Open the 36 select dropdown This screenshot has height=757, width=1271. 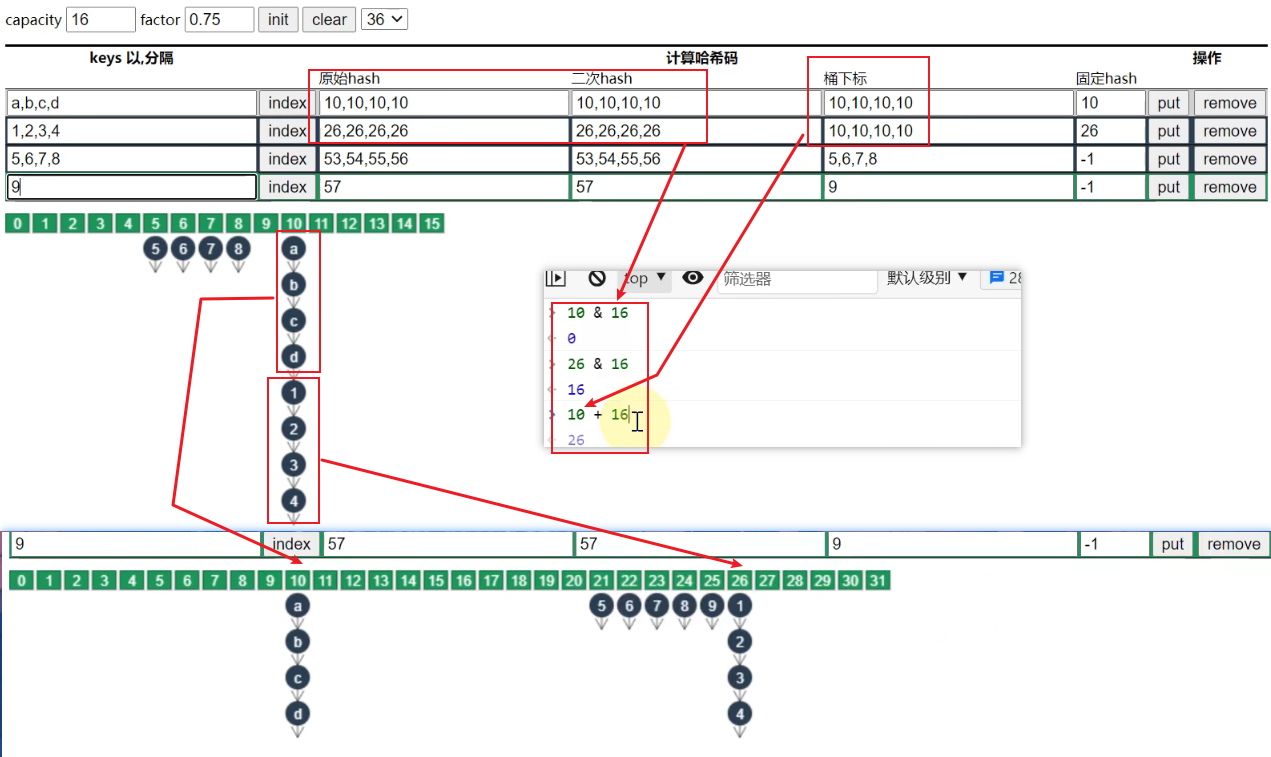tap(384, 19)
